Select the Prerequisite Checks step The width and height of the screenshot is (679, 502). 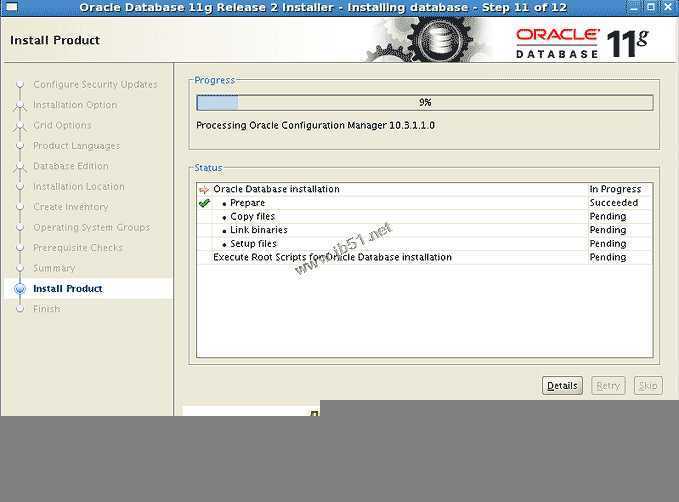pos(78,248)
